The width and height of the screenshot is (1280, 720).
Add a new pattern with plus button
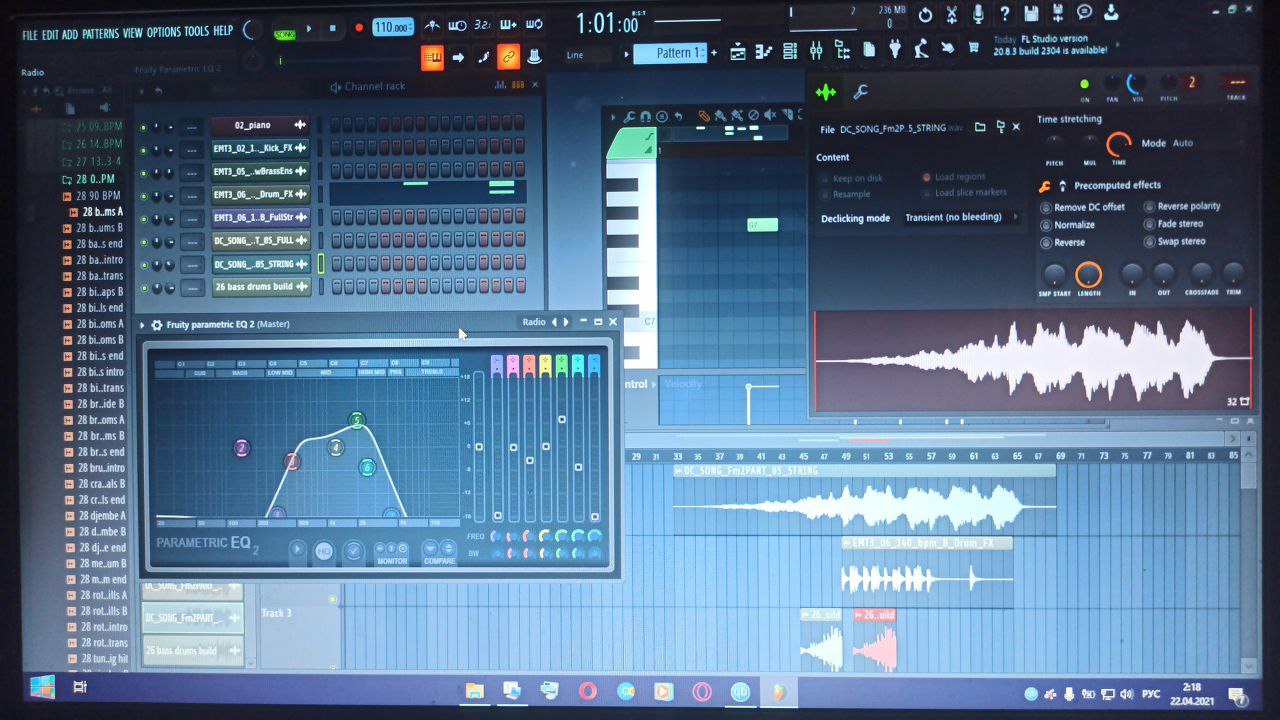(714, 53)
